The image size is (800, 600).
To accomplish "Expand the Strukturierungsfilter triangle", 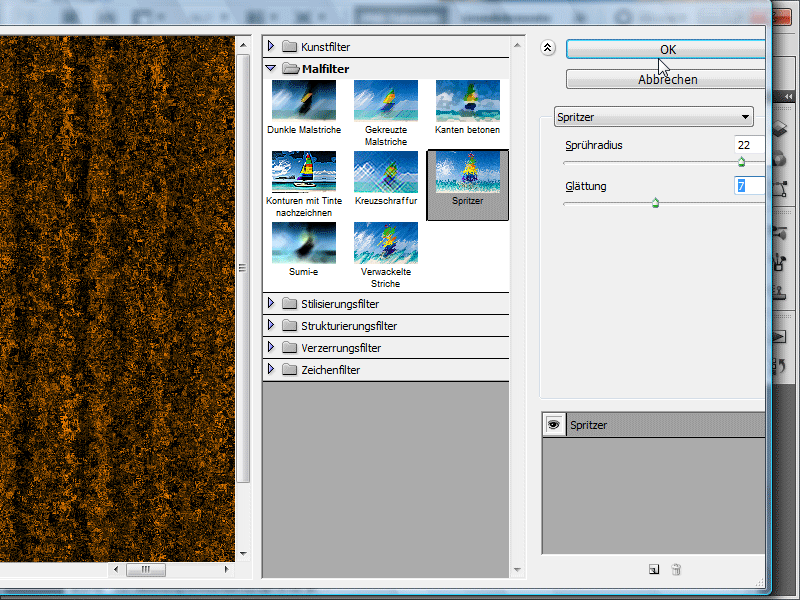I will click(x=271, y=326).
